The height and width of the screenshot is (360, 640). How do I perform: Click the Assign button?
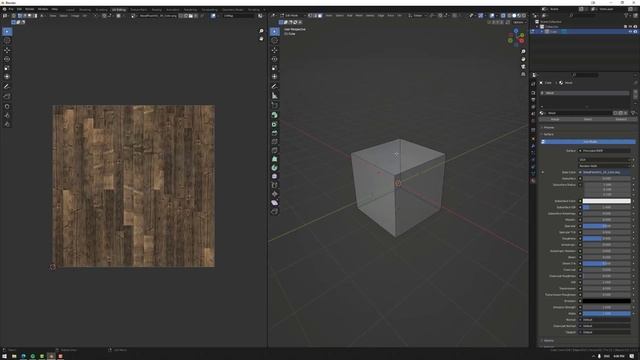pos(555,119)
